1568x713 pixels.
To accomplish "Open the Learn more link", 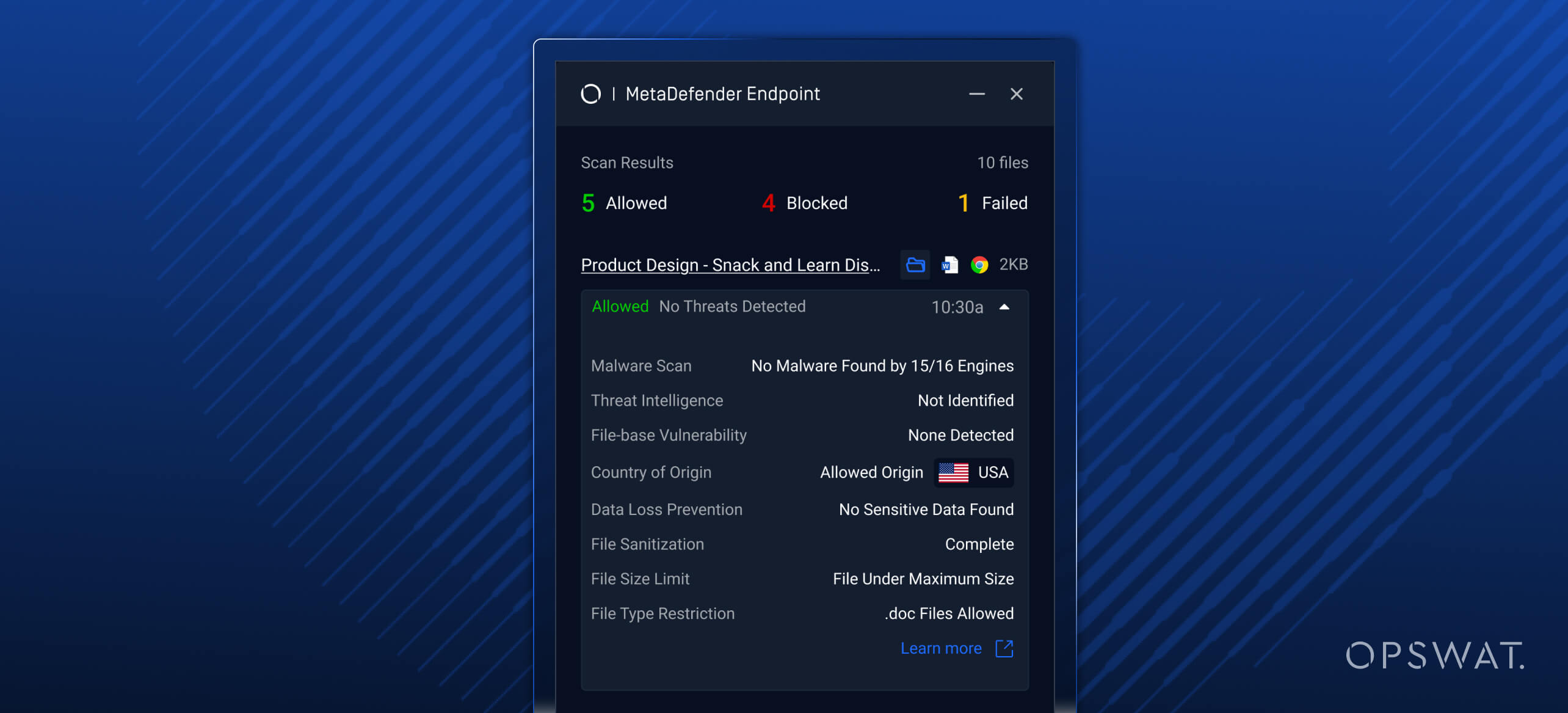I will pyautogui.click(x=942, y=648).
